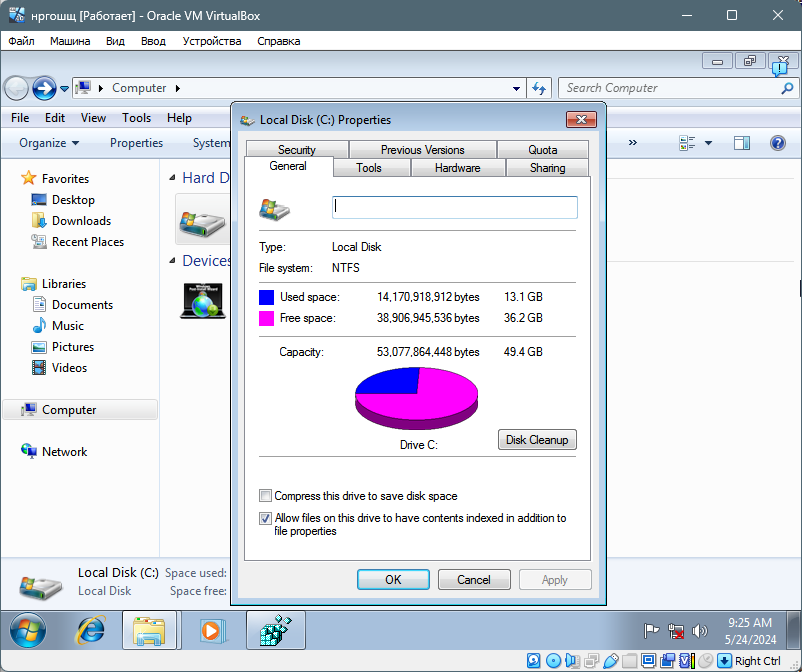Open the Tools menu in Explorer
The height and width of the screenshot is (672, 802).
pyautogui.click(x=137, y=118)
